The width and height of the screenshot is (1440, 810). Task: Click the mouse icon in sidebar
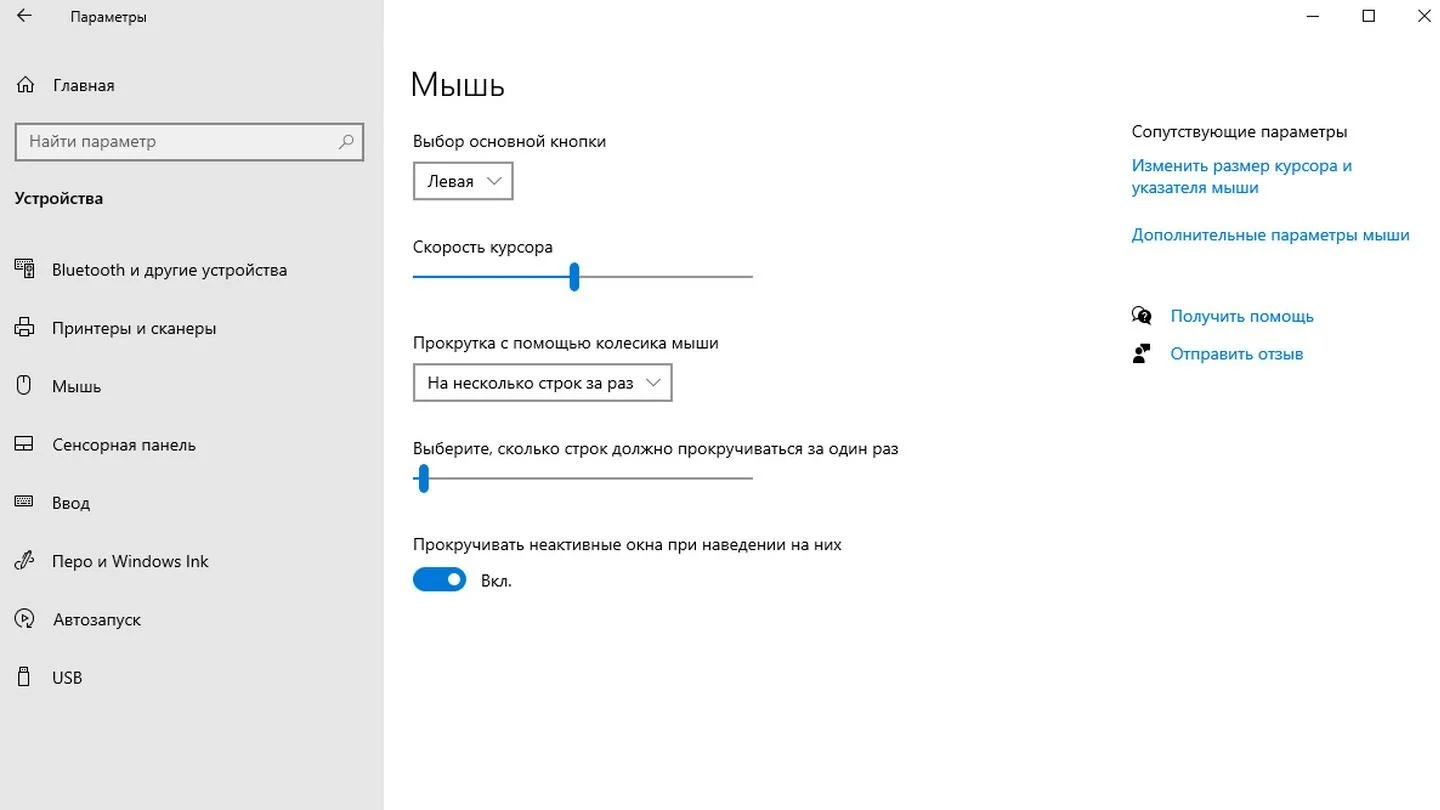pyautogui.click(x=25, y=386)
